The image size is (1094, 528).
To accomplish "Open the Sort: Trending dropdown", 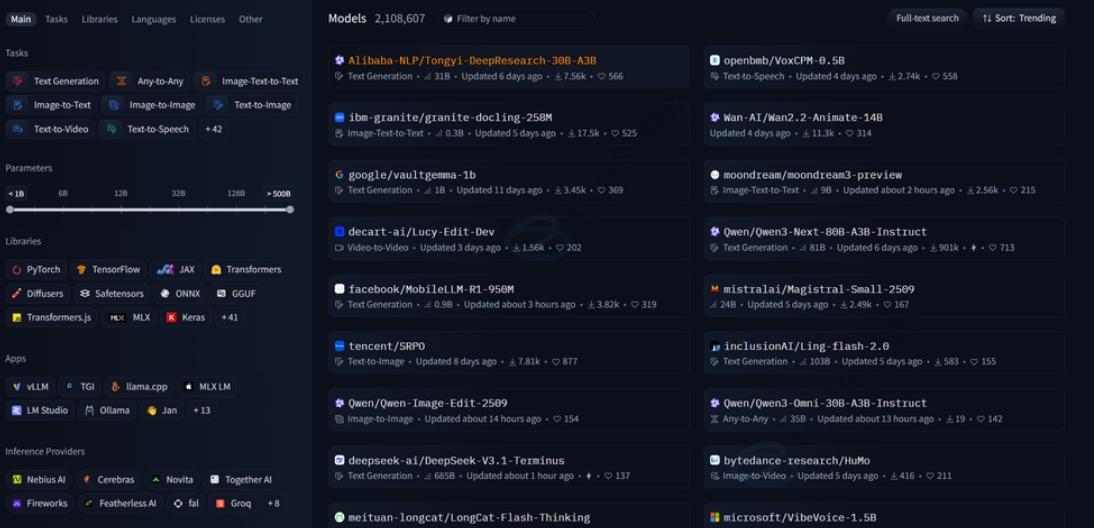I will [x=1019, y=19].
